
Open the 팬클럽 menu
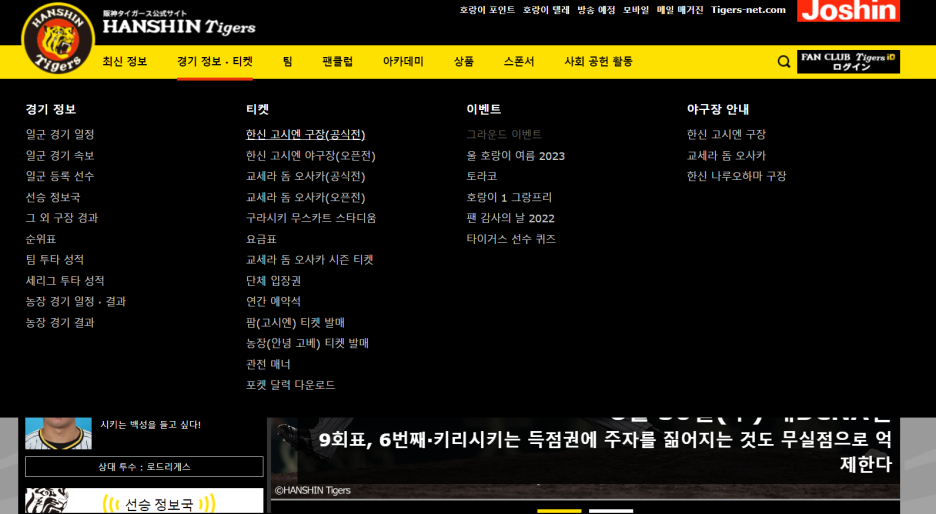click(x=337, y=61)
